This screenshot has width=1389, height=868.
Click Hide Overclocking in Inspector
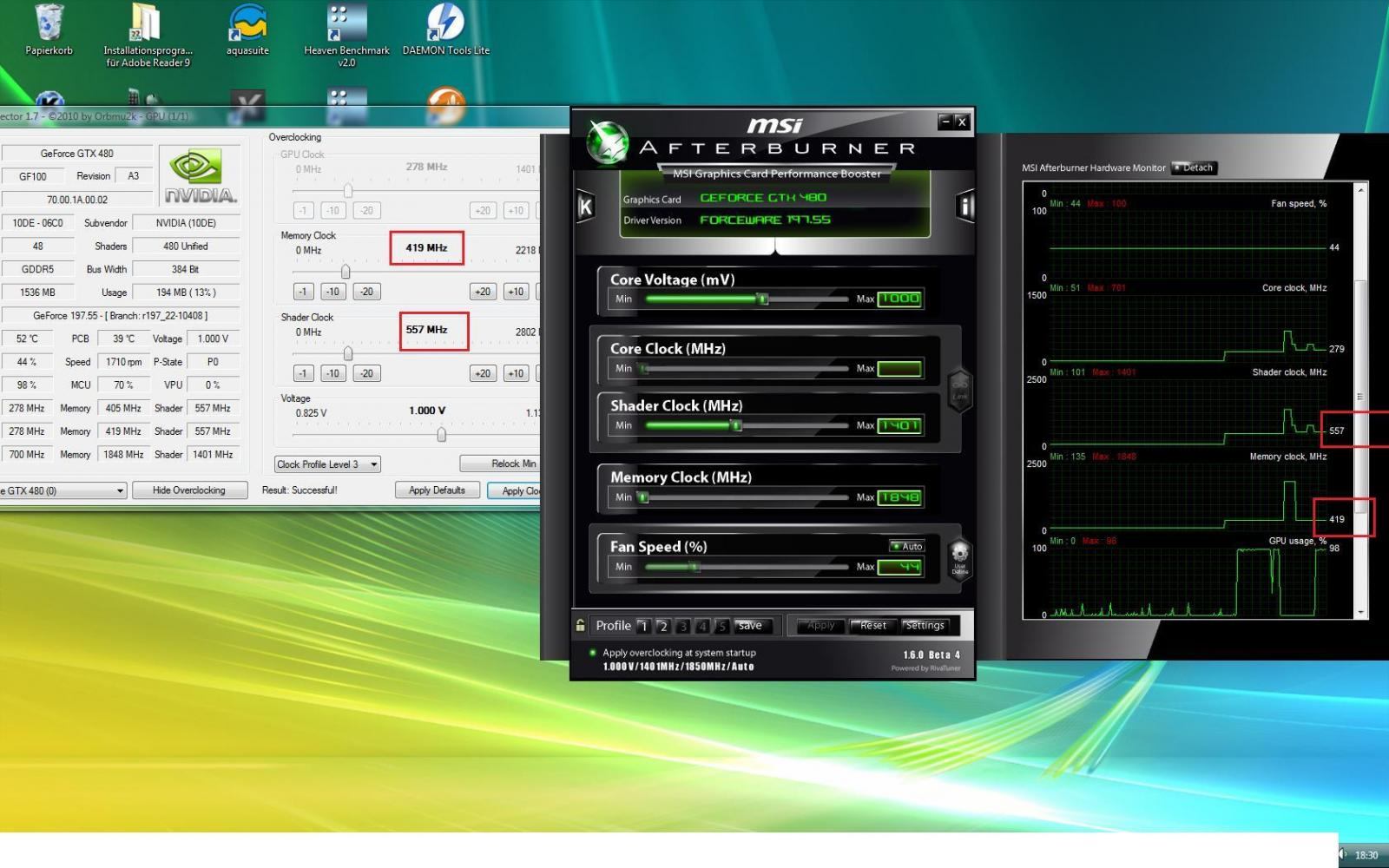pyautogui.click(x=189, y=490)
